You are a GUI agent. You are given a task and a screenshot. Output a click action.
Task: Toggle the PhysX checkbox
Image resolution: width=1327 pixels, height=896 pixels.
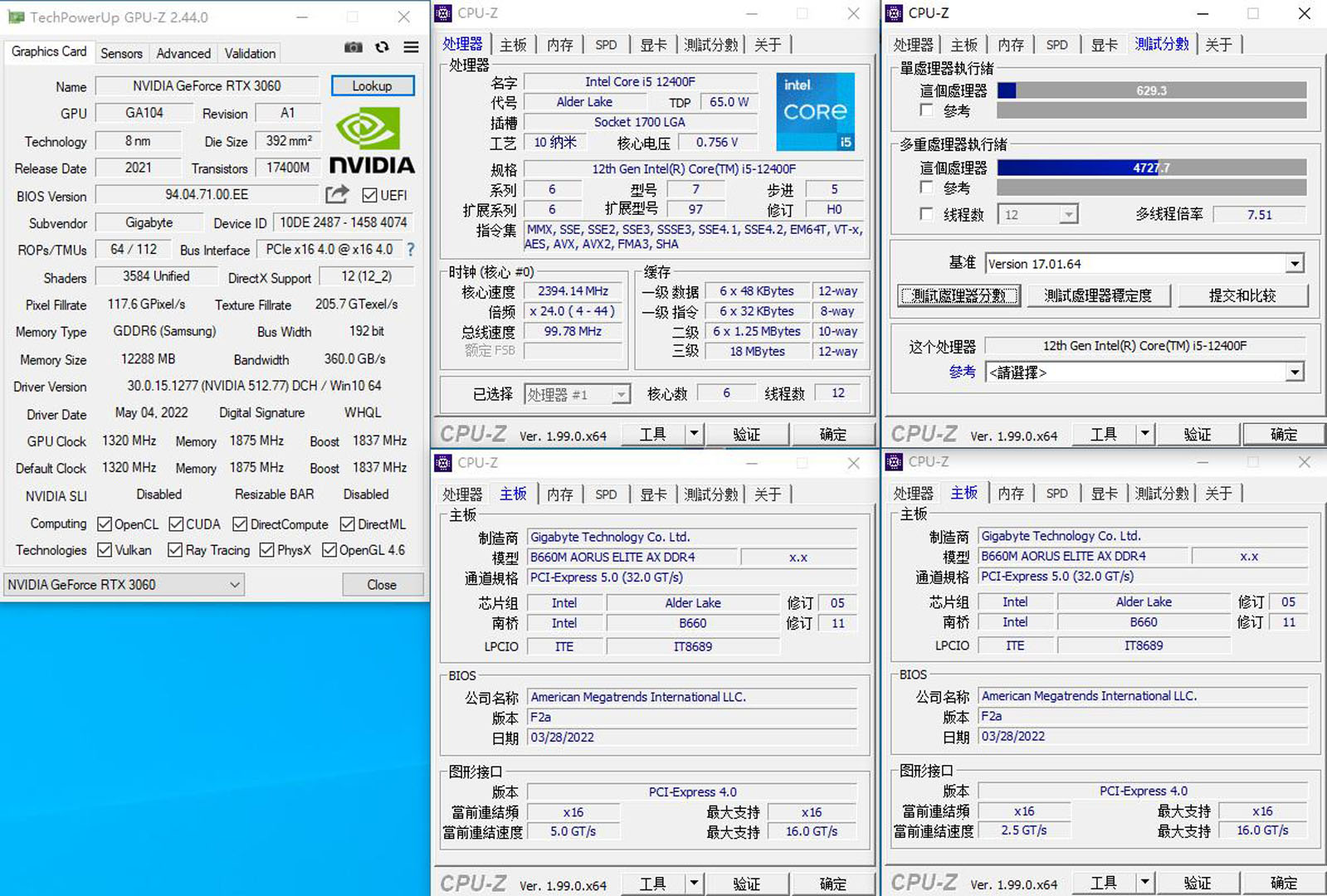click(x=266, y=550)
